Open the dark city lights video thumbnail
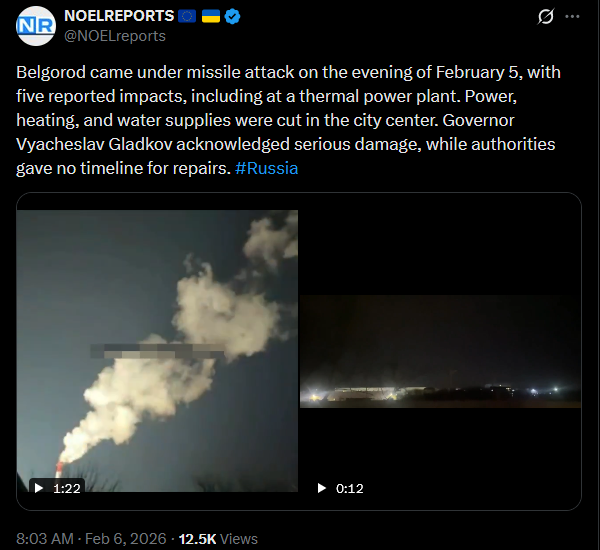 tap(440, 351)
